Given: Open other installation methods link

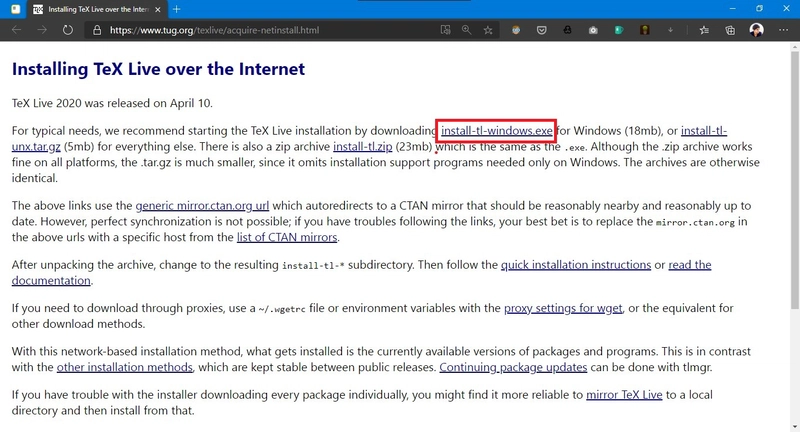Looking at the screenshot, I should (x=124, y=367).
